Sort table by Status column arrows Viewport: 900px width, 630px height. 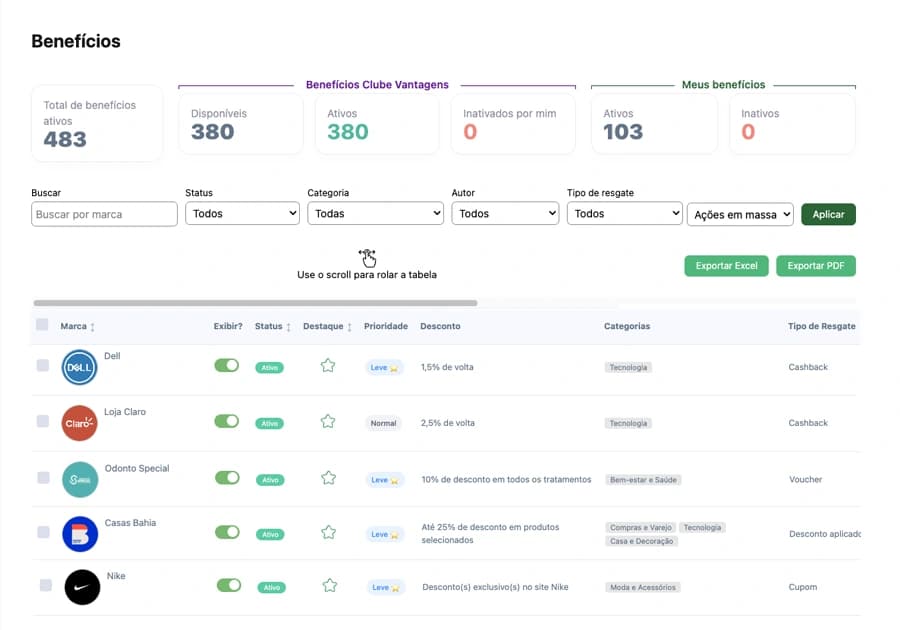click(288, 326)
